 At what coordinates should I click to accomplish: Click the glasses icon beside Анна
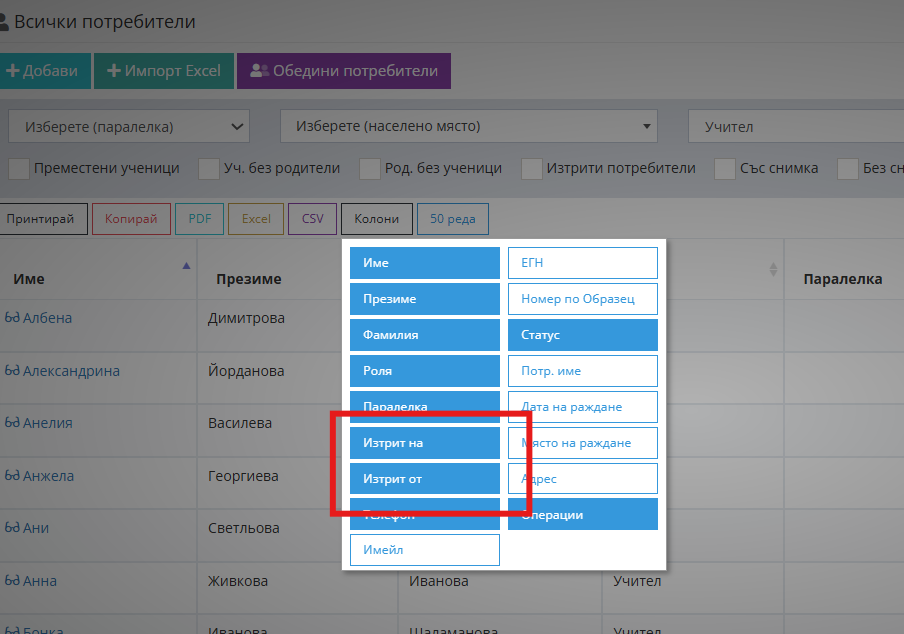coord(12,581)
